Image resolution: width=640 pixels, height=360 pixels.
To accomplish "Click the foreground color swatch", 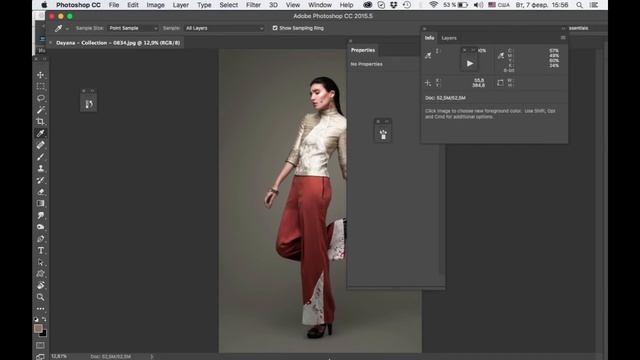I will [38, 329].
